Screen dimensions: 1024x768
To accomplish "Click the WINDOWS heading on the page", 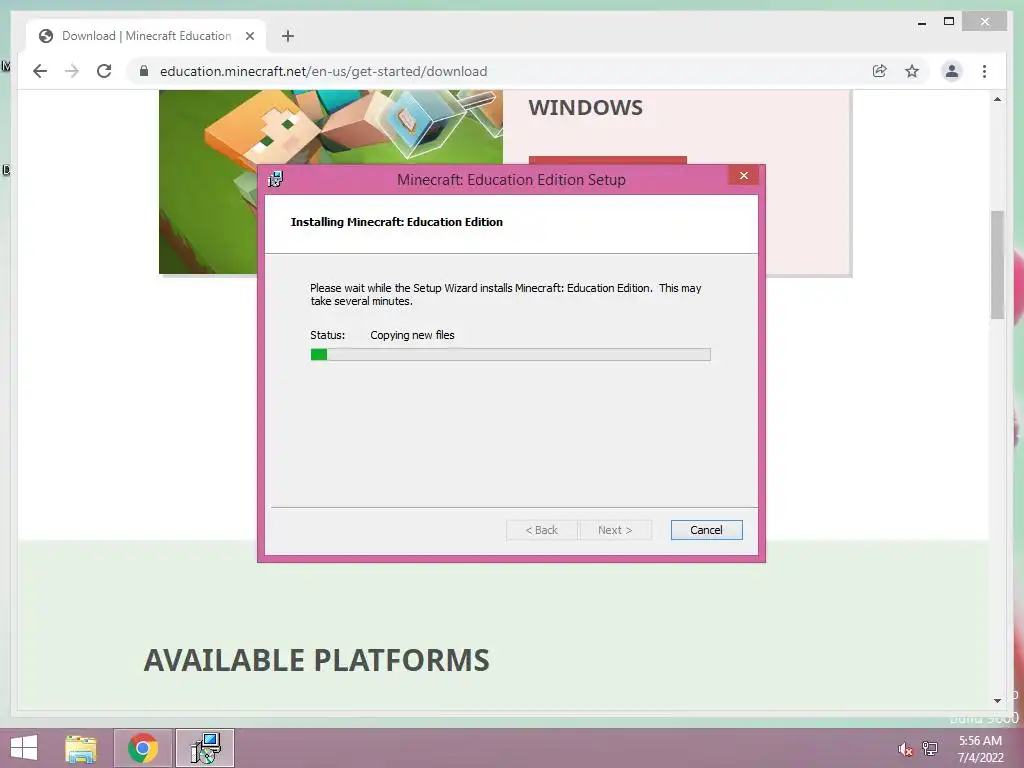I will point(585,108).
